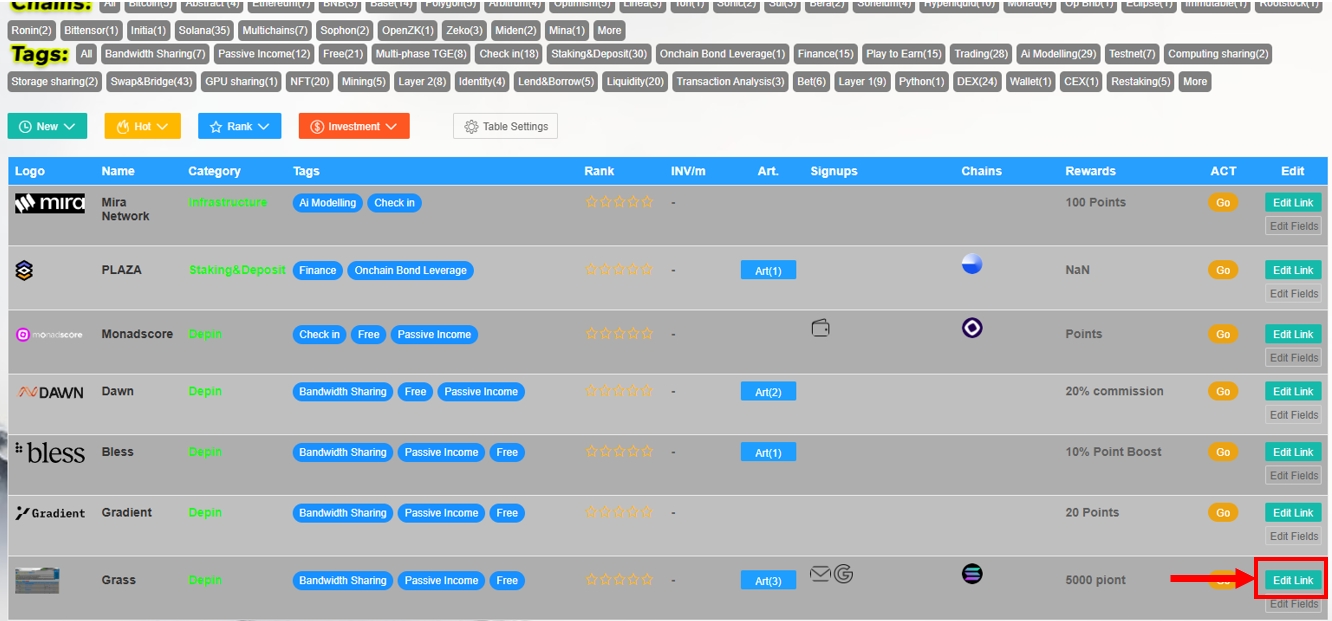Click the PLAZA logo icon
1332x621 pixels.
click(24, 270)
